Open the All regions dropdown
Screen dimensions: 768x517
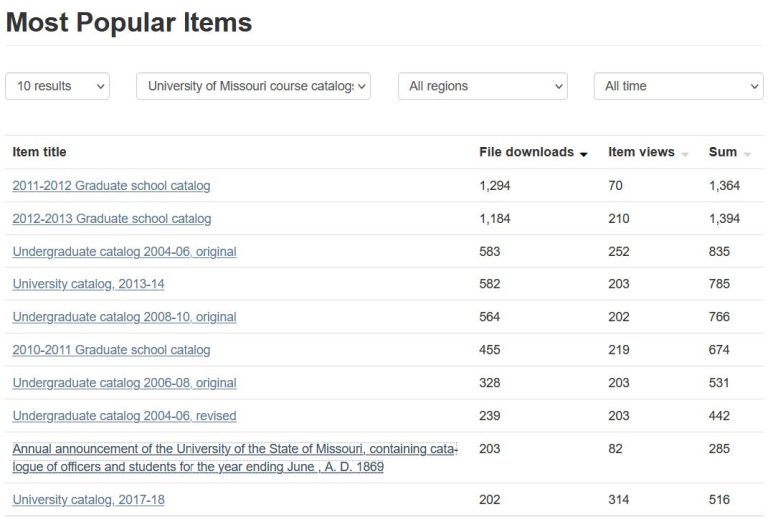point(482,86)
